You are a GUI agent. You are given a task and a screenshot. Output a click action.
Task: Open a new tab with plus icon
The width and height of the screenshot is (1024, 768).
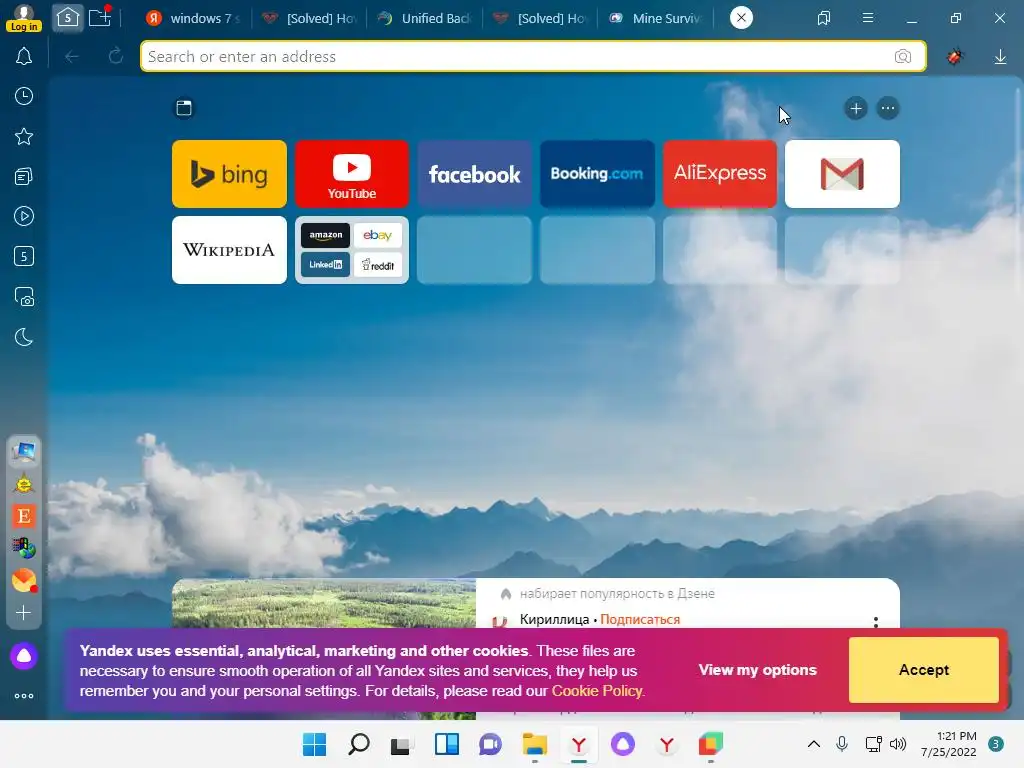coord(100,17)
